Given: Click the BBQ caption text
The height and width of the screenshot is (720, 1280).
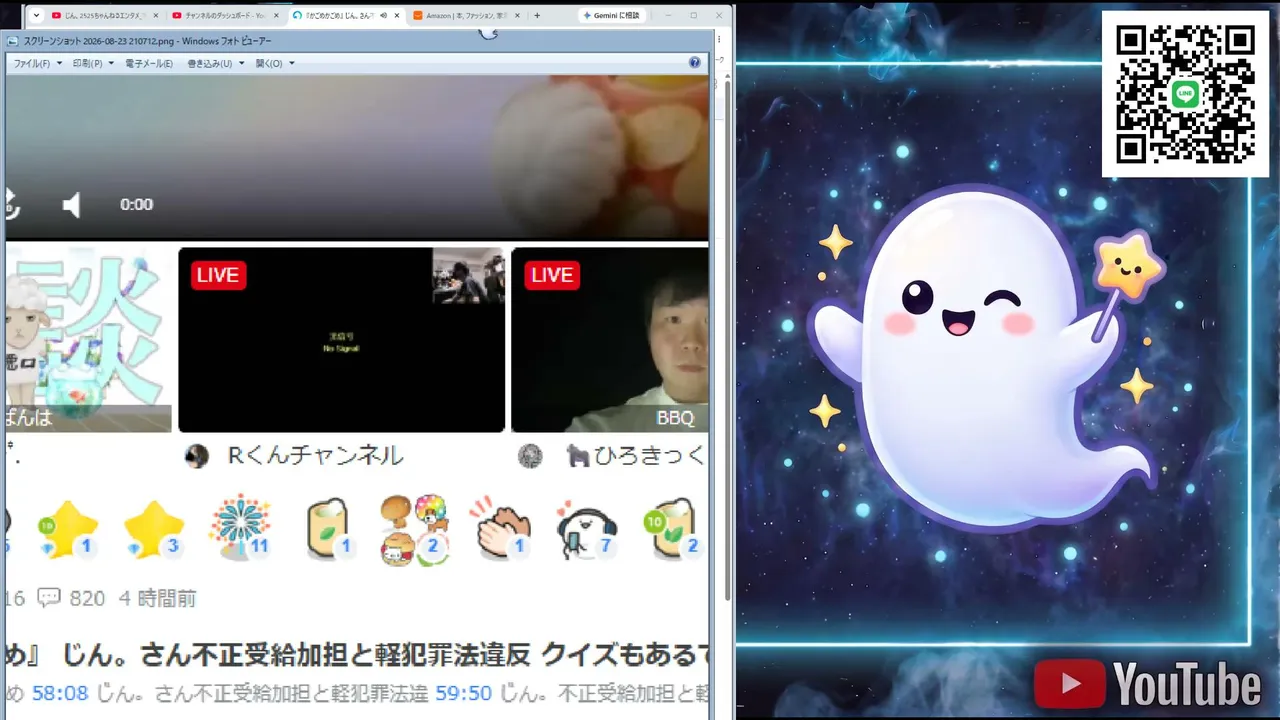Looking at the screenshot, I should (675, 418).
